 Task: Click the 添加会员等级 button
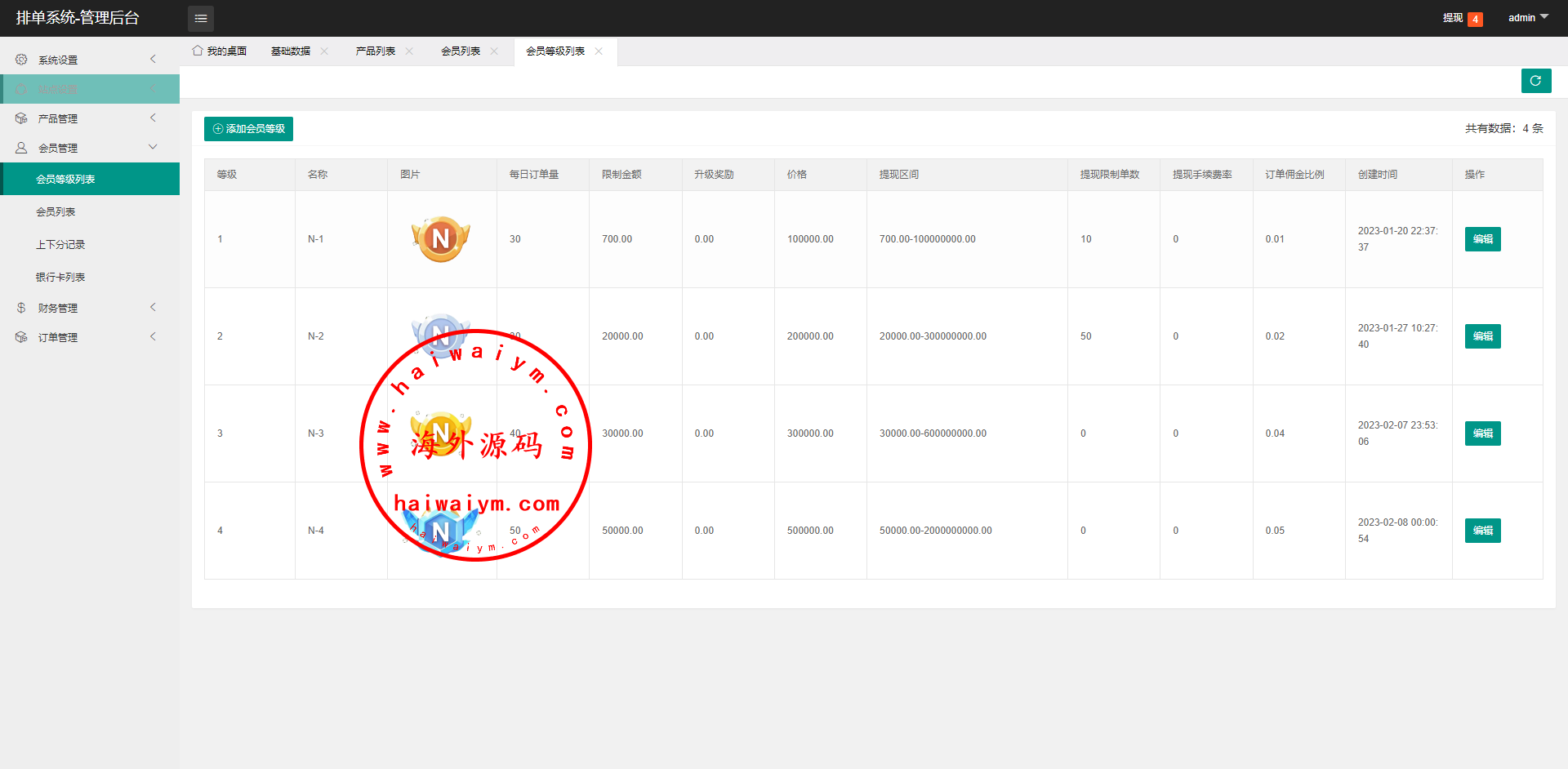point(248,129)
